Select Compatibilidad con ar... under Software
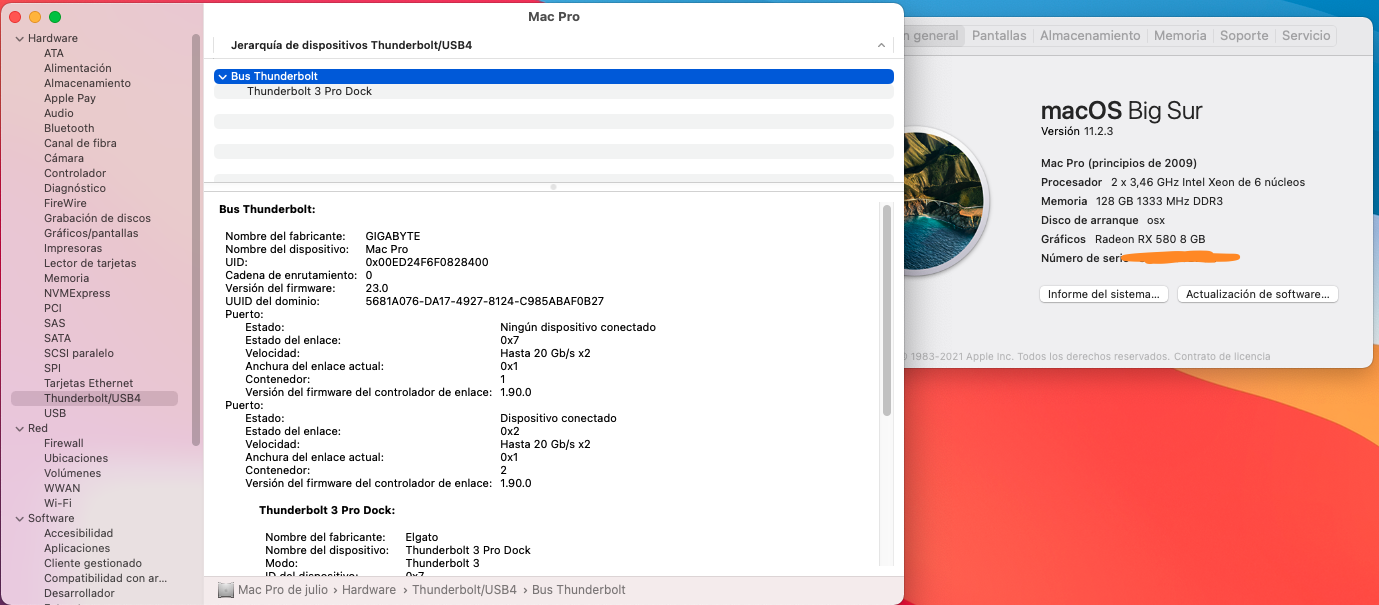Viewport: 1379px width, 605px height. coord(106,578)
